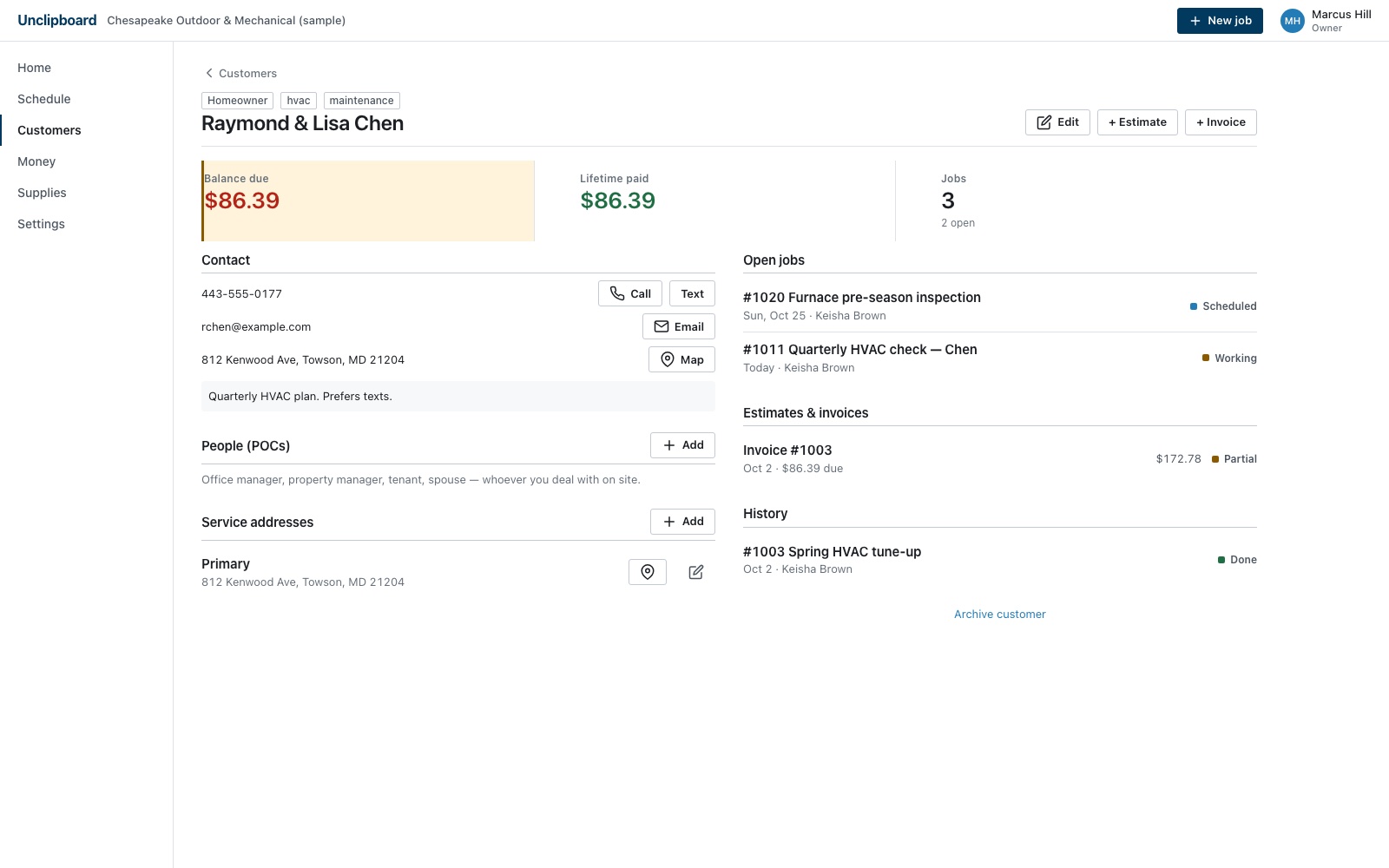Click the Done status badge
This screenshot has height=868, width=1389.
click(x=1237, y=560)
